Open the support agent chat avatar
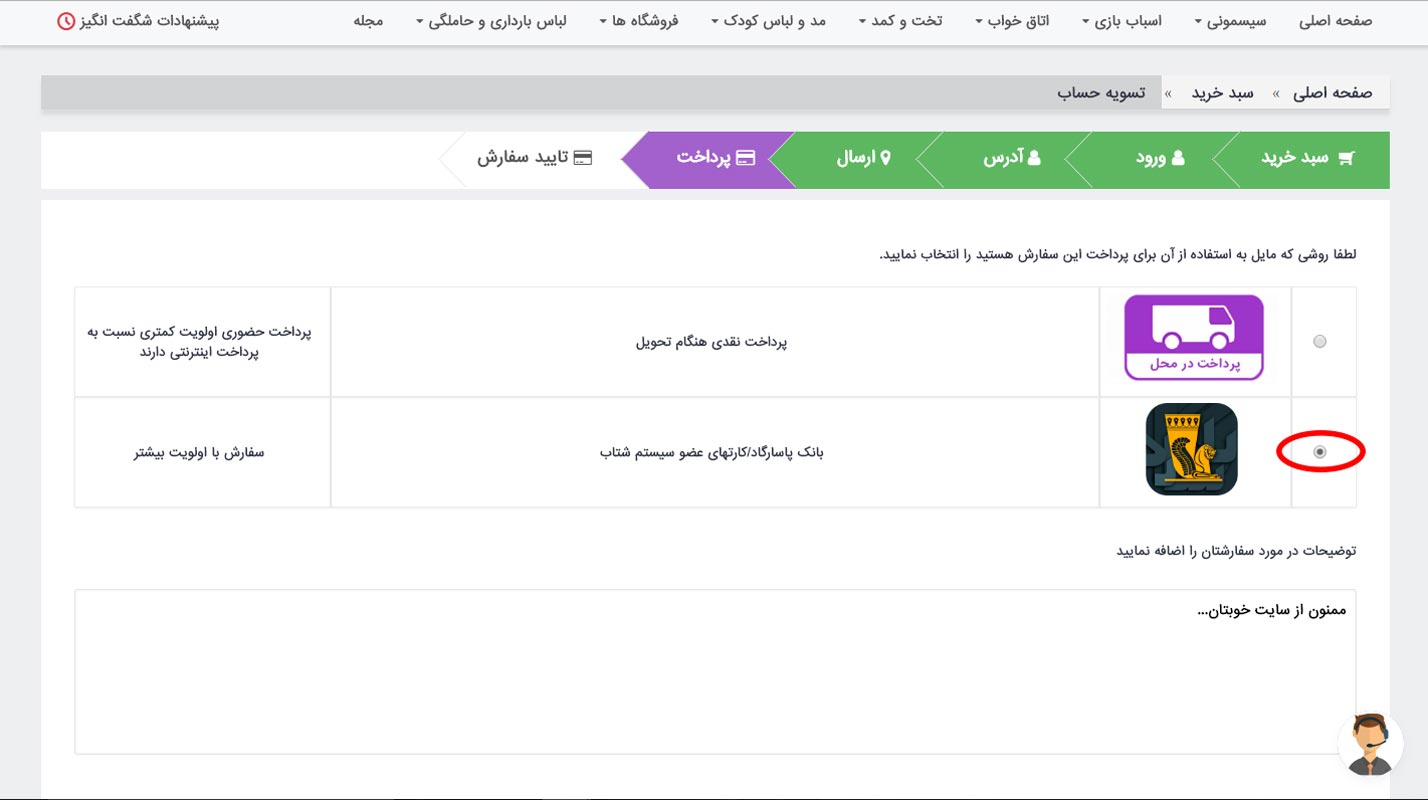This screenshot has width=1428, height=800. point(1369,745)
